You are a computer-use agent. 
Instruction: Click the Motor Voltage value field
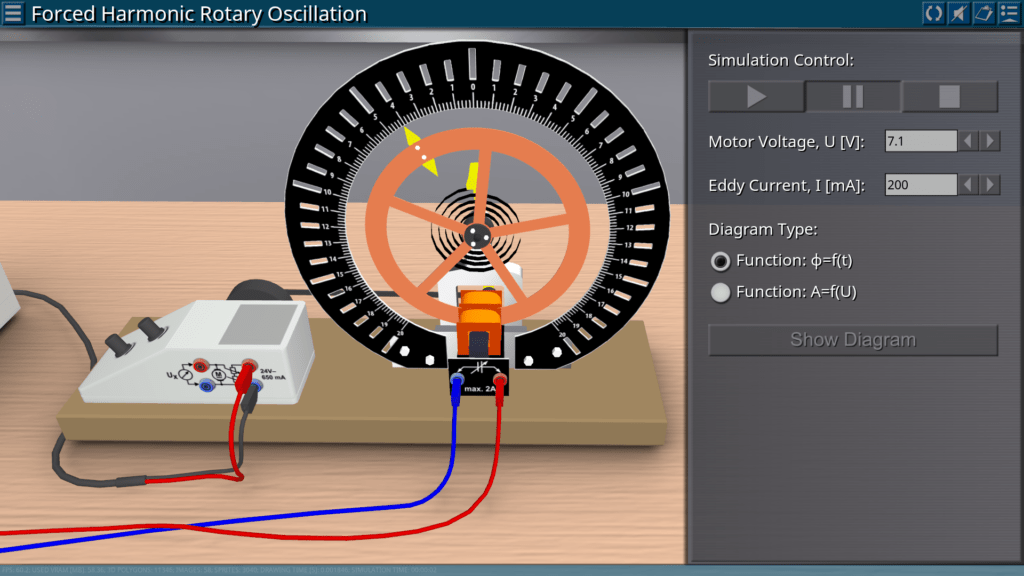click(x=920, y=141)
